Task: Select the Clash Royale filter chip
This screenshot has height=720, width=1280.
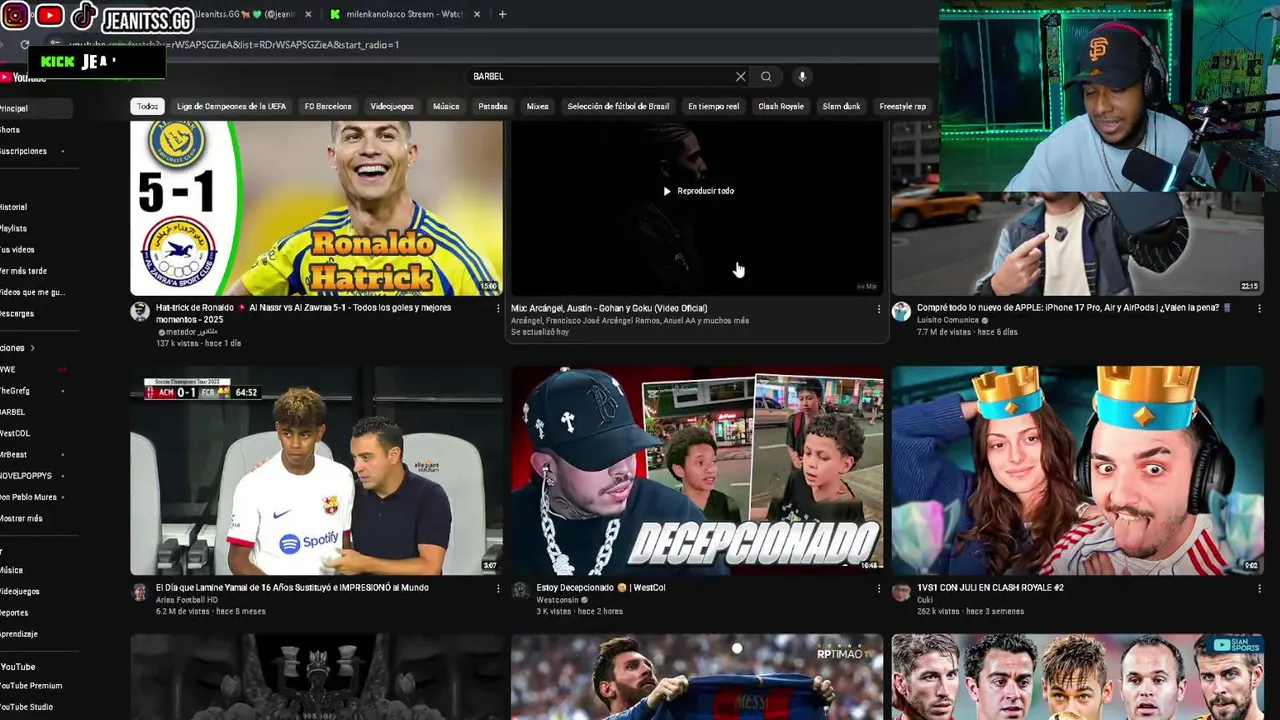Action: (x=781, y=106)
